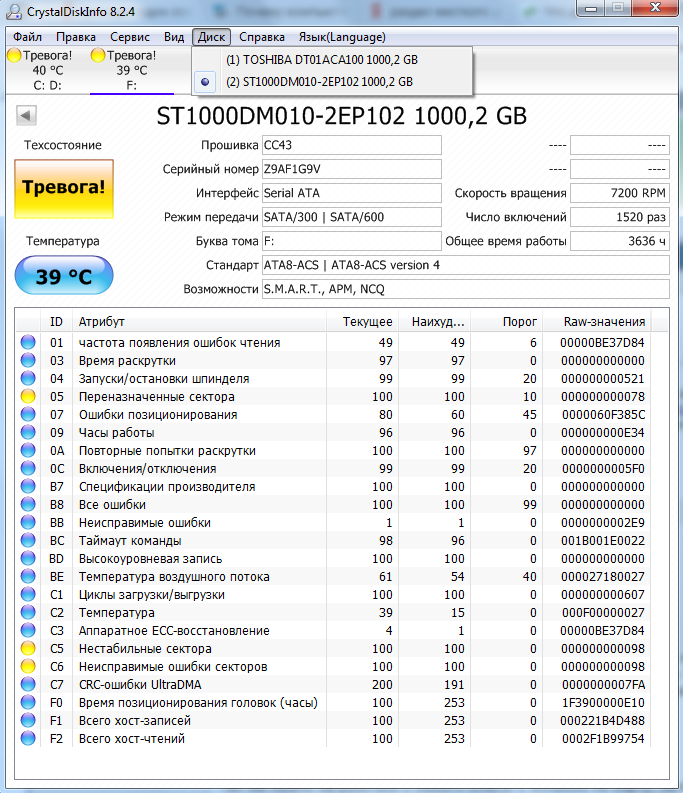Viewport: 683px width, 793px height.
Task: Click the previous disk arrow button
Action: pyautogui.click(x=26, y=116)
